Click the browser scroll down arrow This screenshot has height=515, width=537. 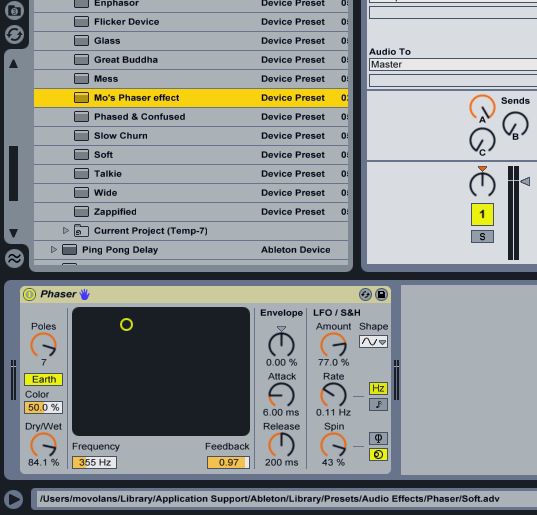point(13,233)
